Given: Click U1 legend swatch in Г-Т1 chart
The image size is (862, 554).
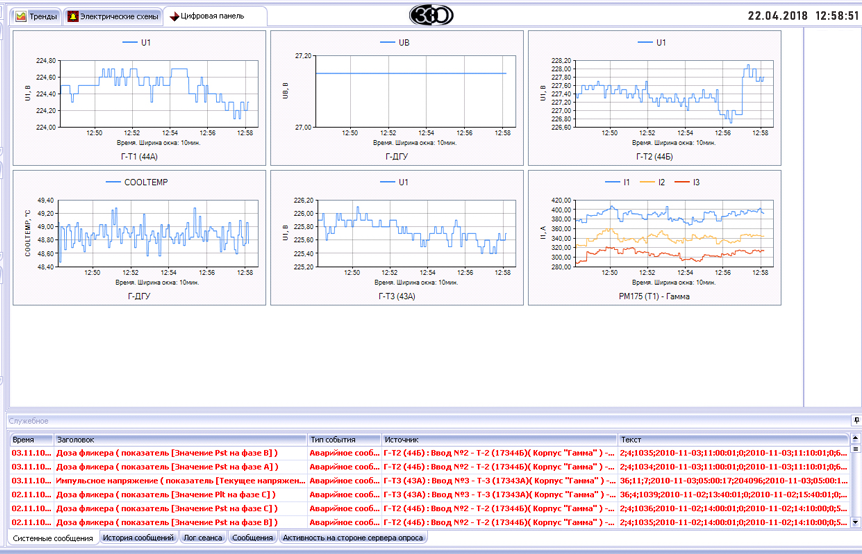Looking at the screenshot, I should [129, 42].
